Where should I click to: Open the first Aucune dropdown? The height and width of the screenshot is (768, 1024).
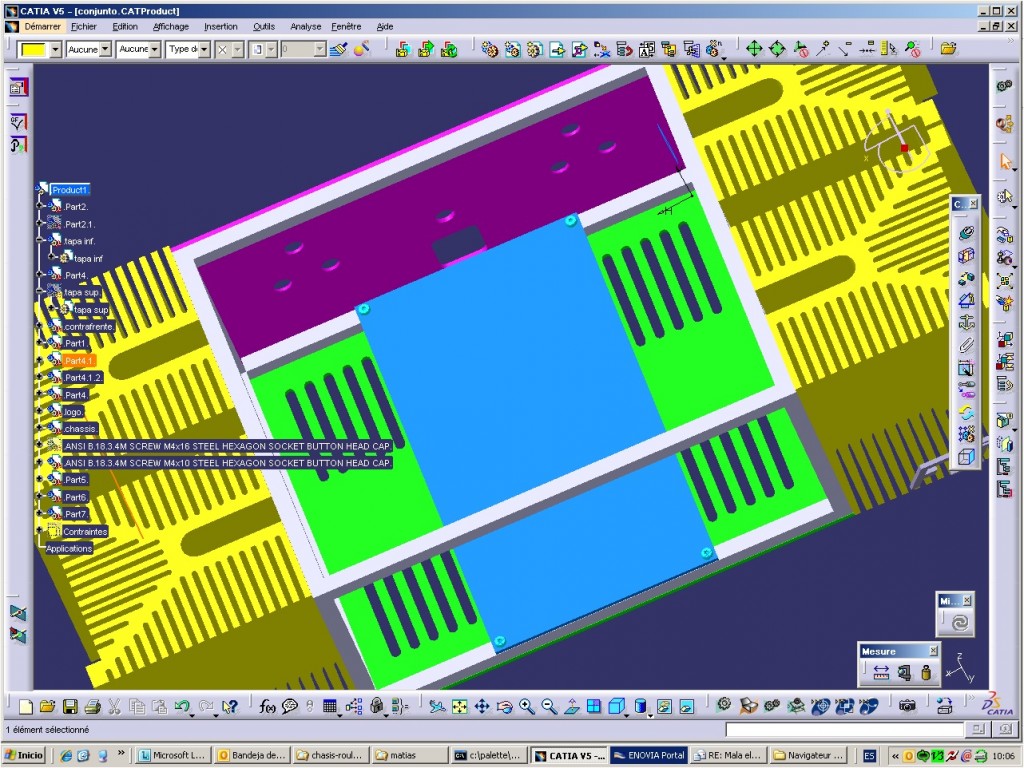pyautogui.click(x=104, y=50)
